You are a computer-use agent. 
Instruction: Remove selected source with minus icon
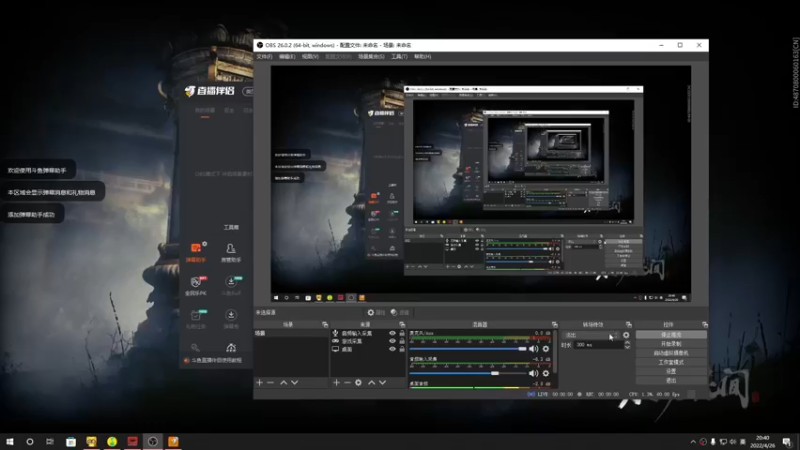(x=347, y=382)
